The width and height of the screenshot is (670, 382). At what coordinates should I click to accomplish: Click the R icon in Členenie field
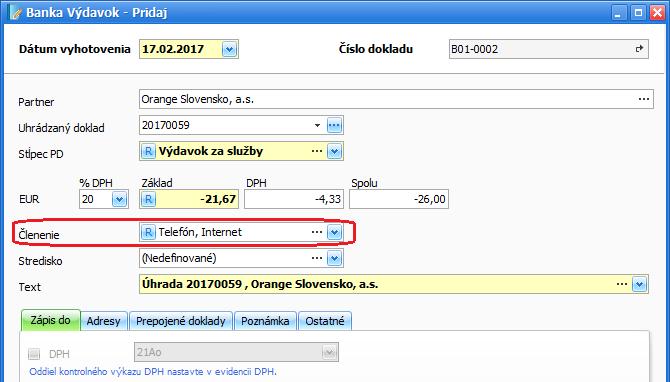148,232
